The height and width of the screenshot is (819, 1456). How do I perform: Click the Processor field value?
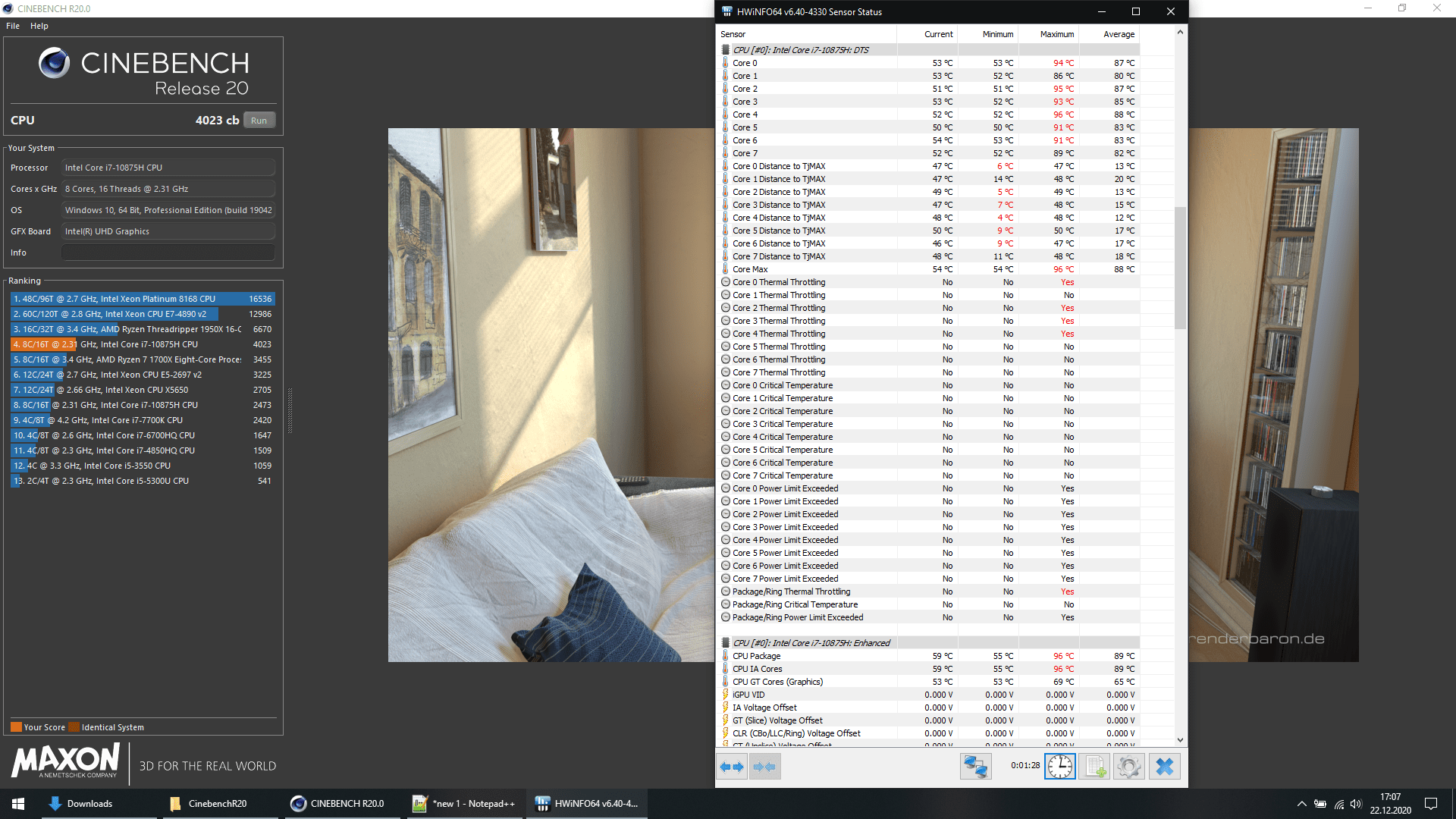[168, 168]
